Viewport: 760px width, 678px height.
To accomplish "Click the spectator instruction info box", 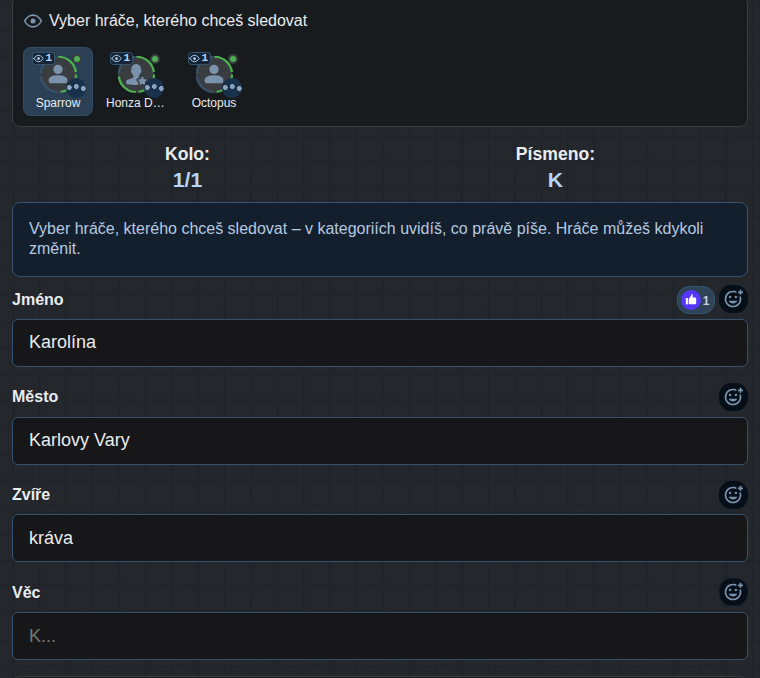I will tap(380, 239).
